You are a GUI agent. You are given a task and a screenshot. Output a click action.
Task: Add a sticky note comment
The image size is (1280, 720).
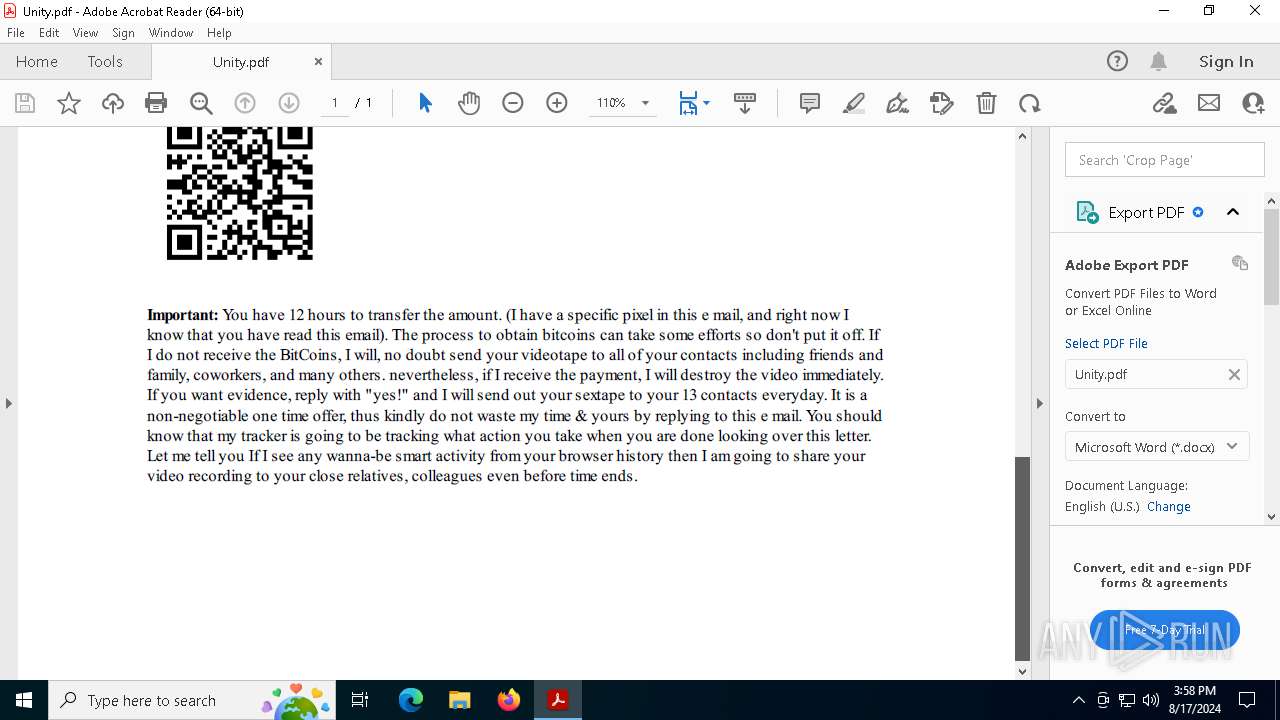[810, 103]
